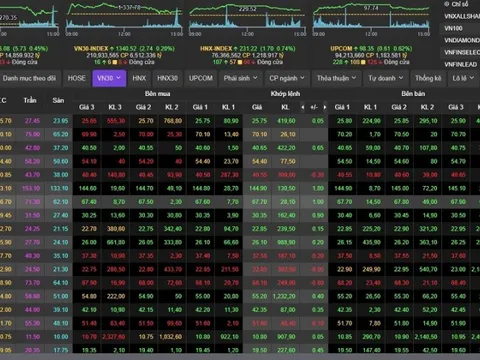Click the 768,80 volume cell
480x360 pixels.
pyautogui.click(x=173, y=121)
